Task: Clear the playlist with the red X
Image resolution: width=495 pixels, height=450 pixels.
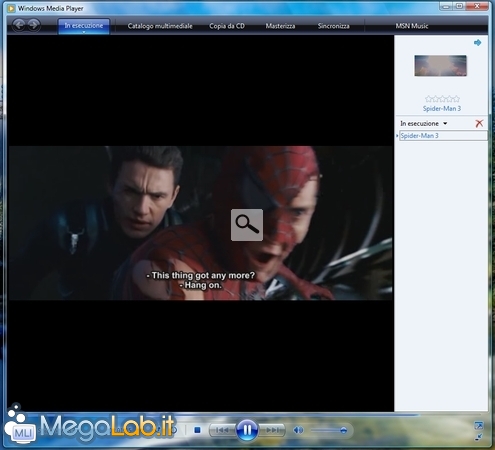Action: (x=479, y=124)
